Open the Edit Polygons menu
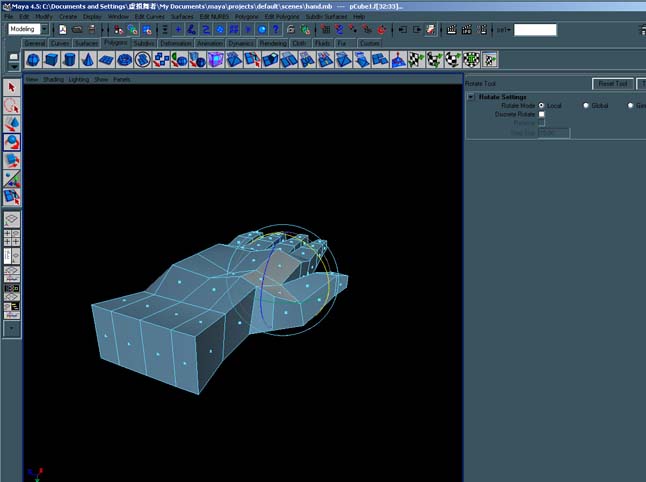 click(282, 16)
